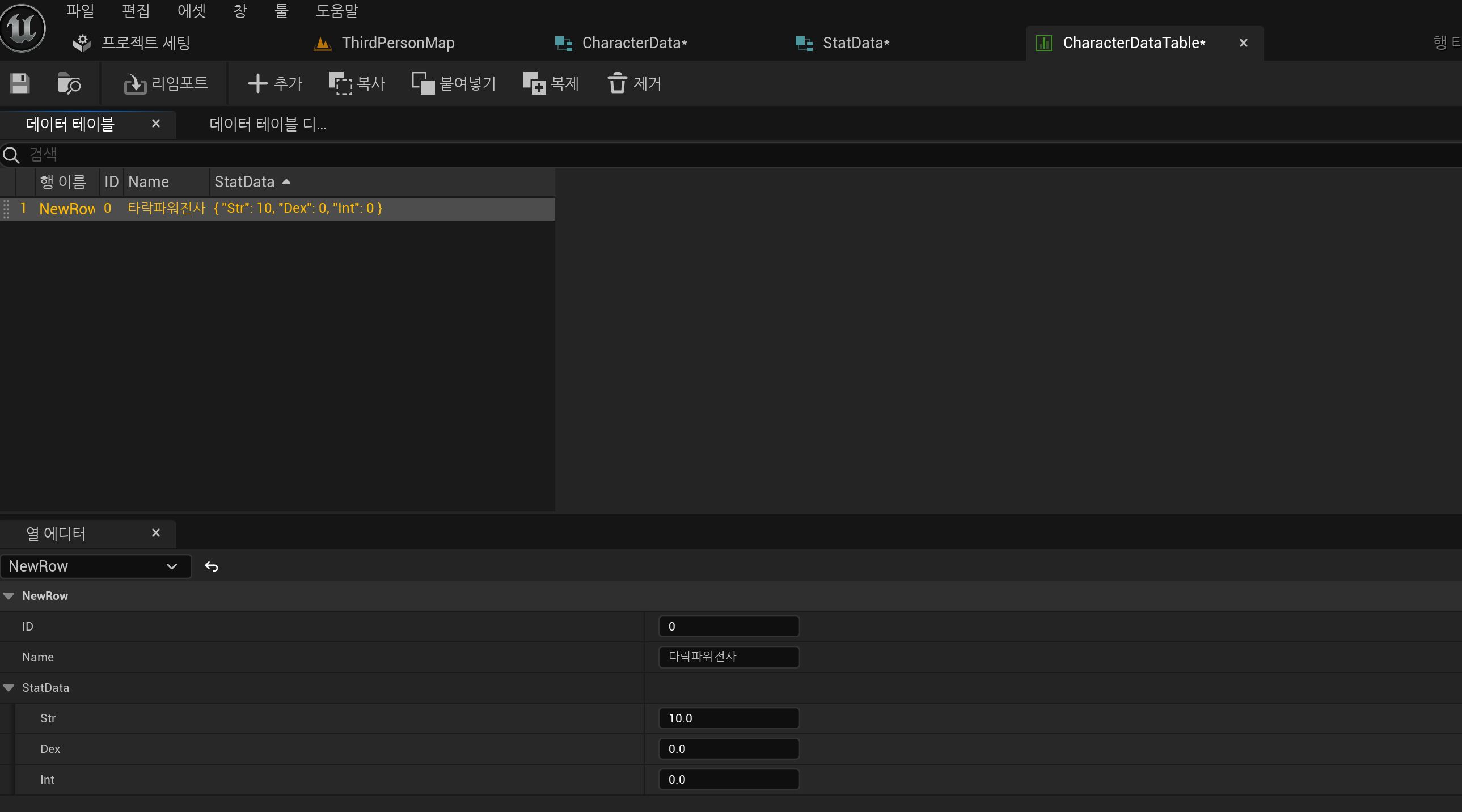Collapse the StatData struct properties
Image resolution: width=1462 pixels, height=812 pixels.
tap(9, 688)
